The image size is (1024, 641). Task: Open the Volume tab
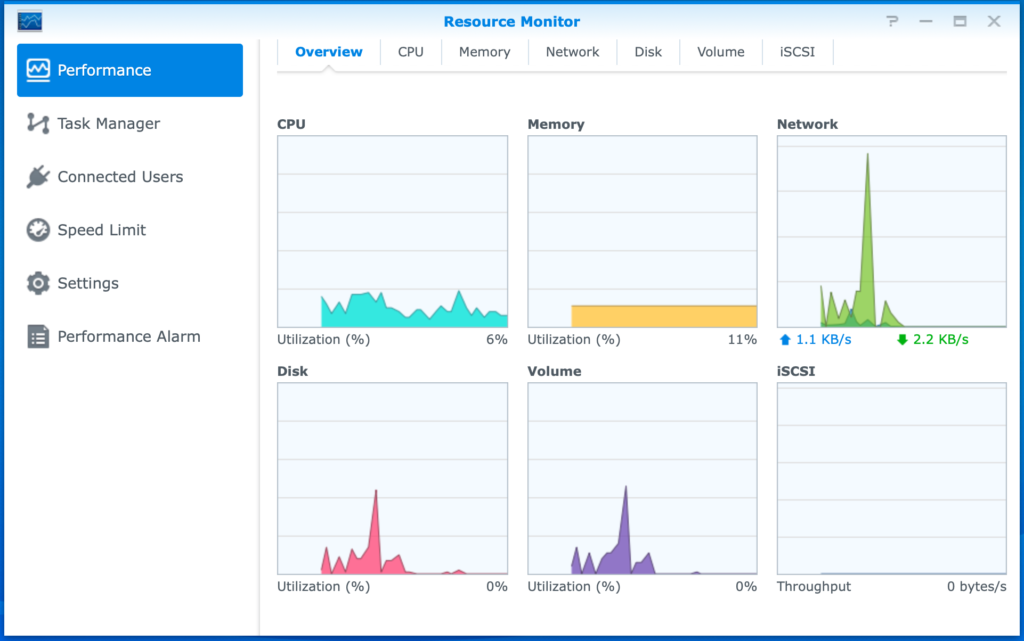[720, 51]
